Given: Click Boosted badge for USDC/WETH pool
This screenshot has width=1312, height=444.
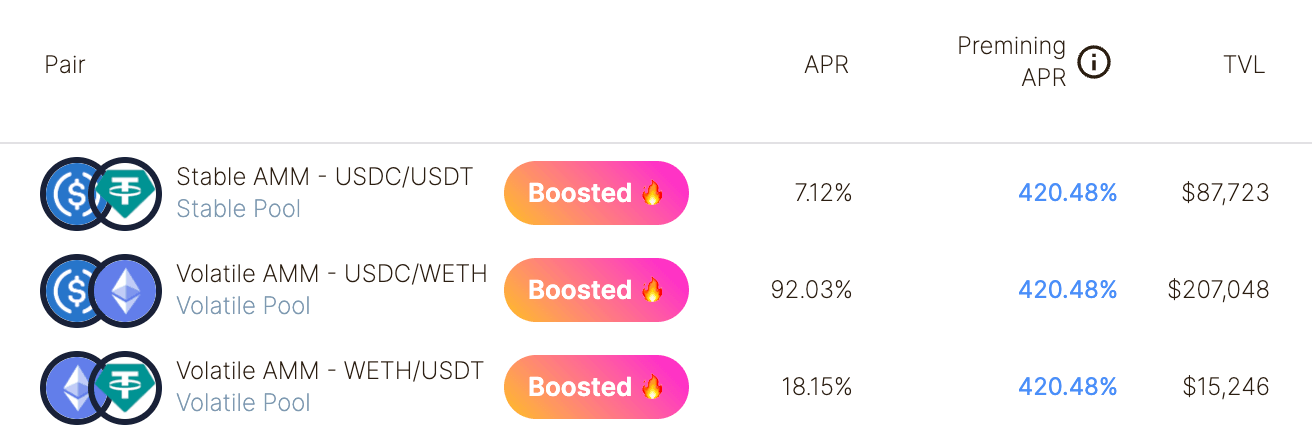Looking at the screenshot, I should click(596, 290).
